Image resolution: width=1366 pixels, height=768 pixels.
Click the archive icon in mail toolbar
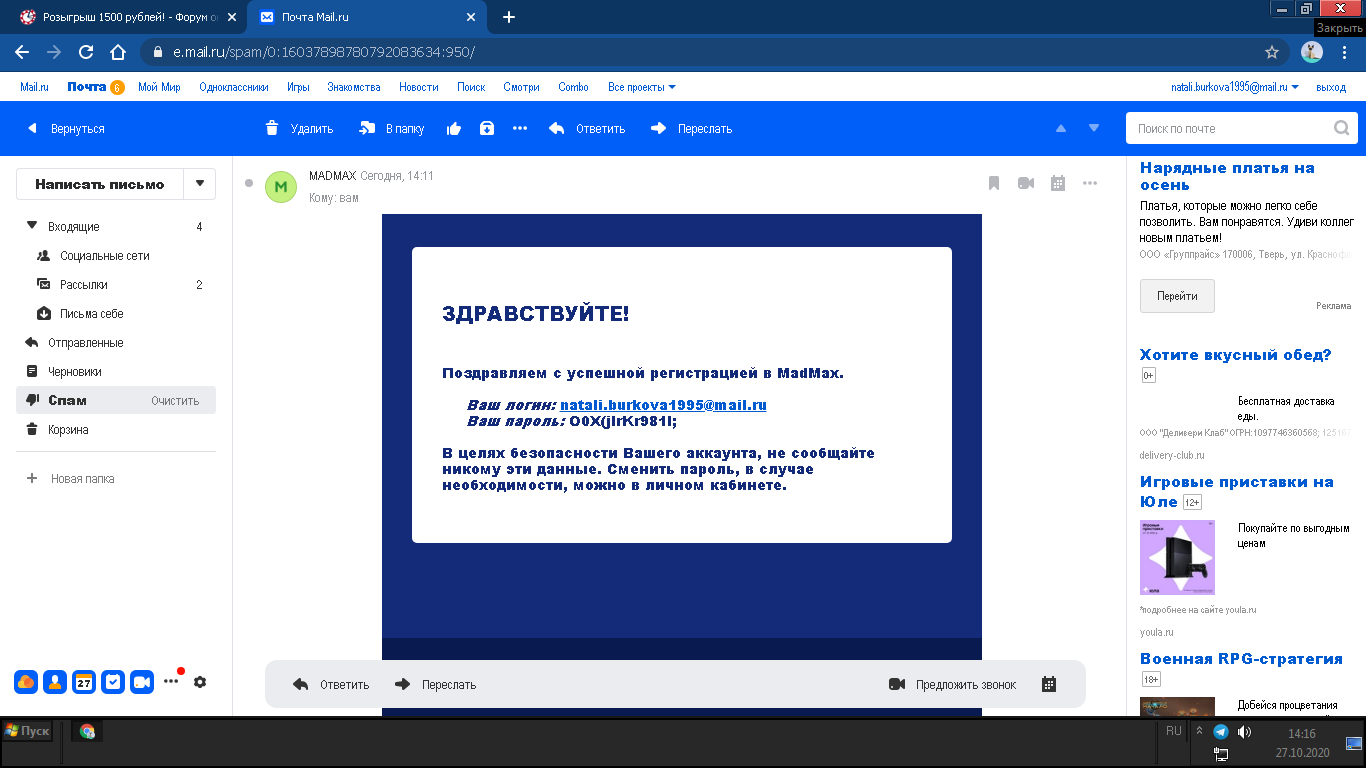click(487, 128)
